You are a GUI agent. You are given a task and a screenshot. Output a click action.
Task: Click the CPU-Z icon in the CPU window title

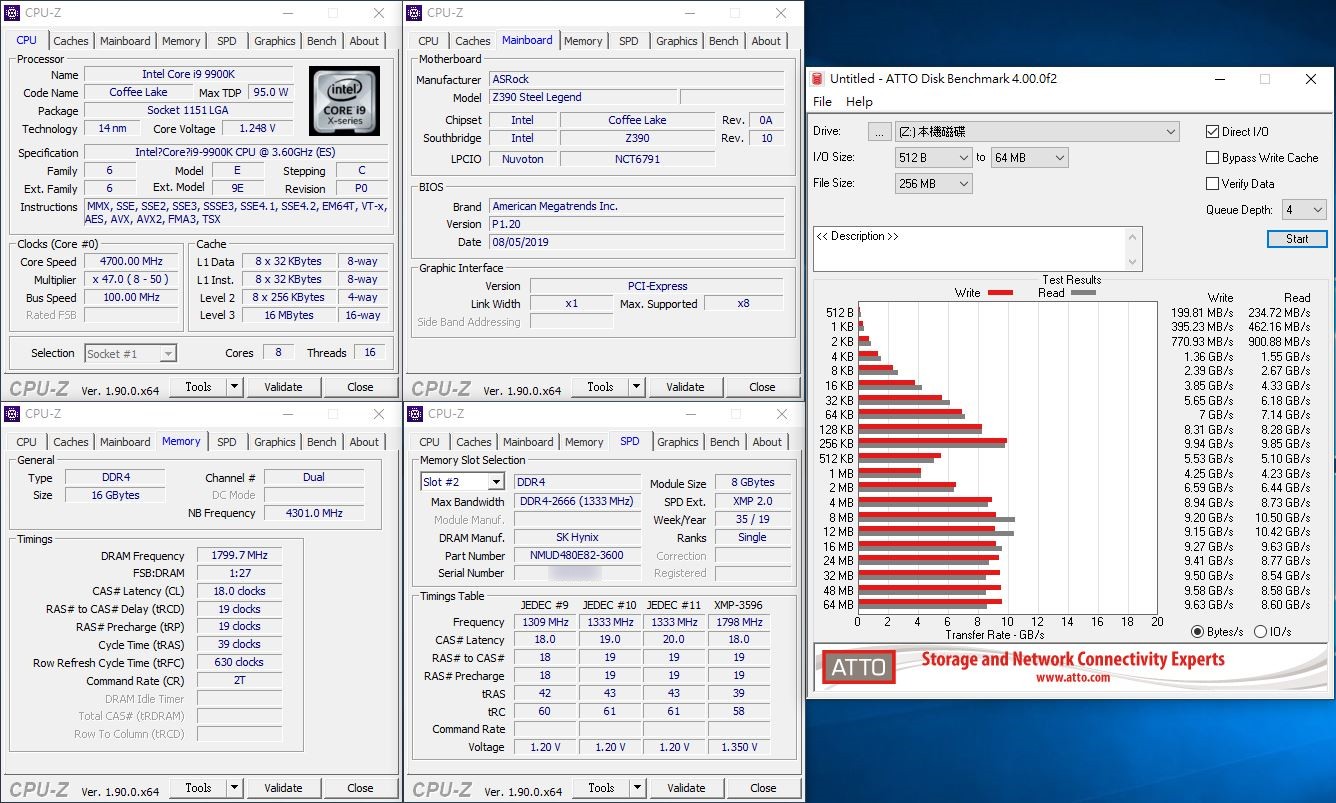point(13,13)
